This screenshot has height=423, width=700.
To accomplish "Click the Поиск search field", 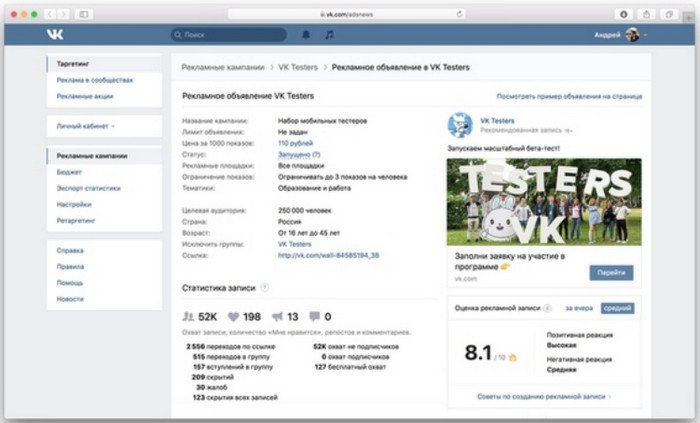I will [x=229, y=34].
